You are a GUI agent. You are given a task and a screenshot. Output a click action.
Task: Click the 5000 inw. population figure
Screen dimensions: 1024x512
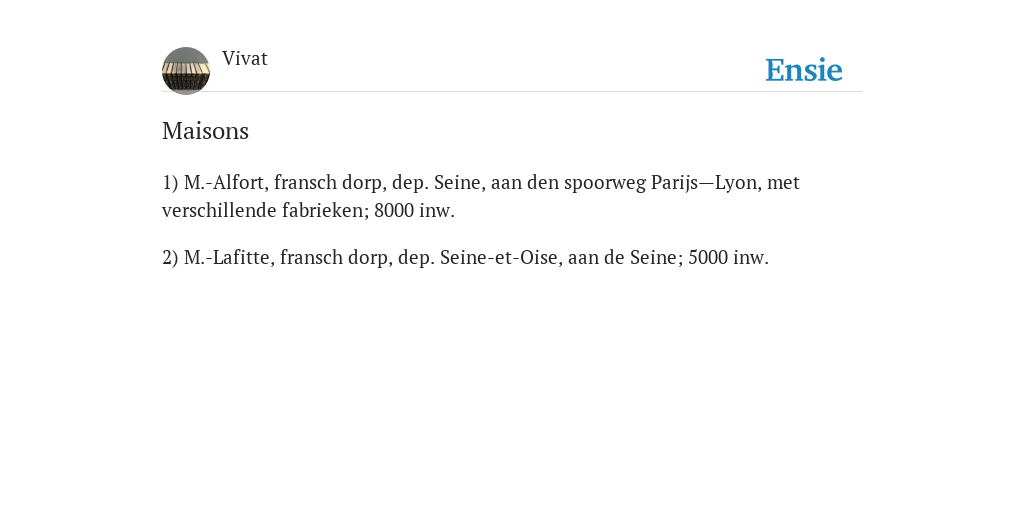(729, 257)
